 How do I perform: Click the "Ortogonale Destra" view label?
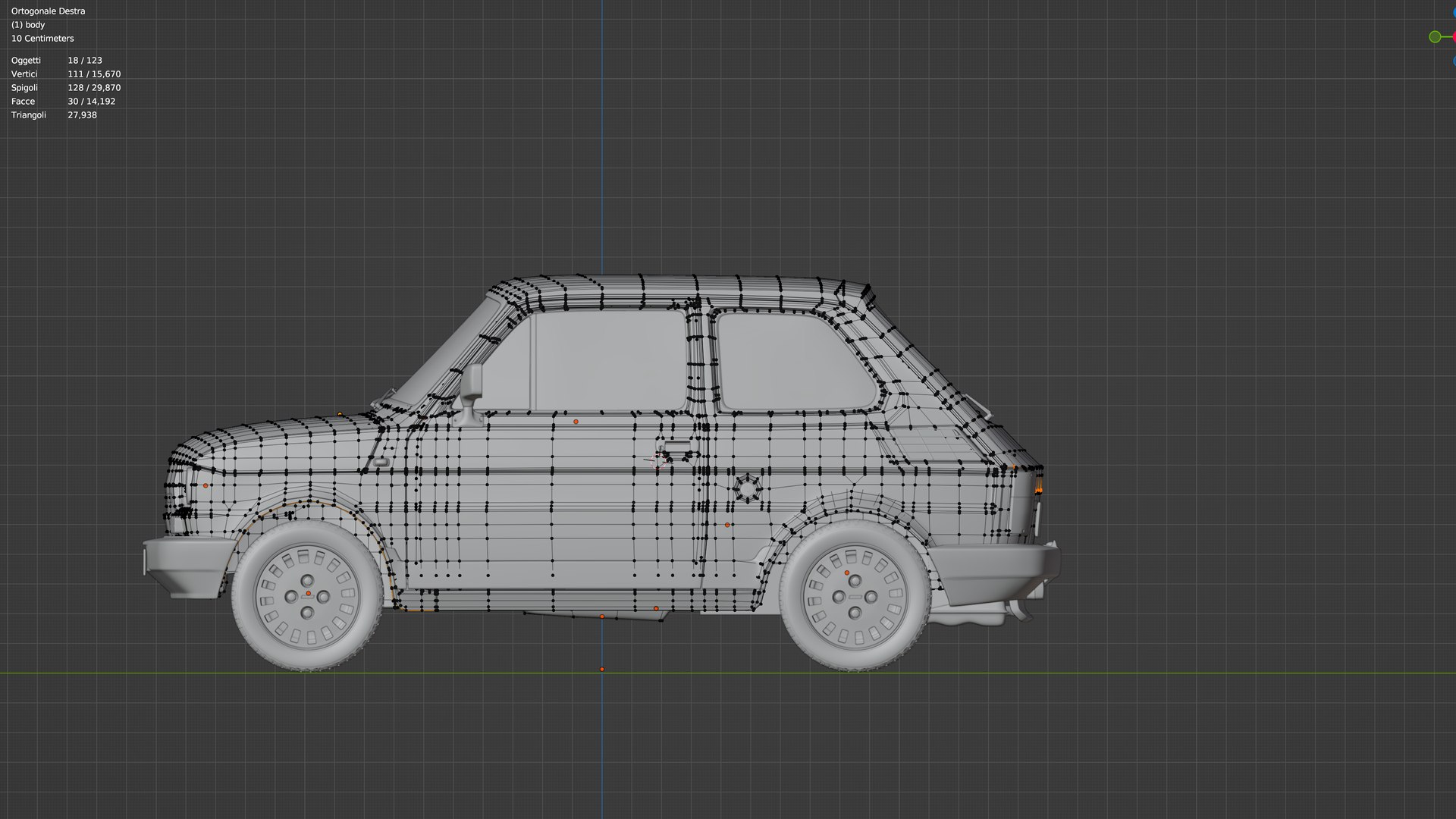click(x=48, y=11)
